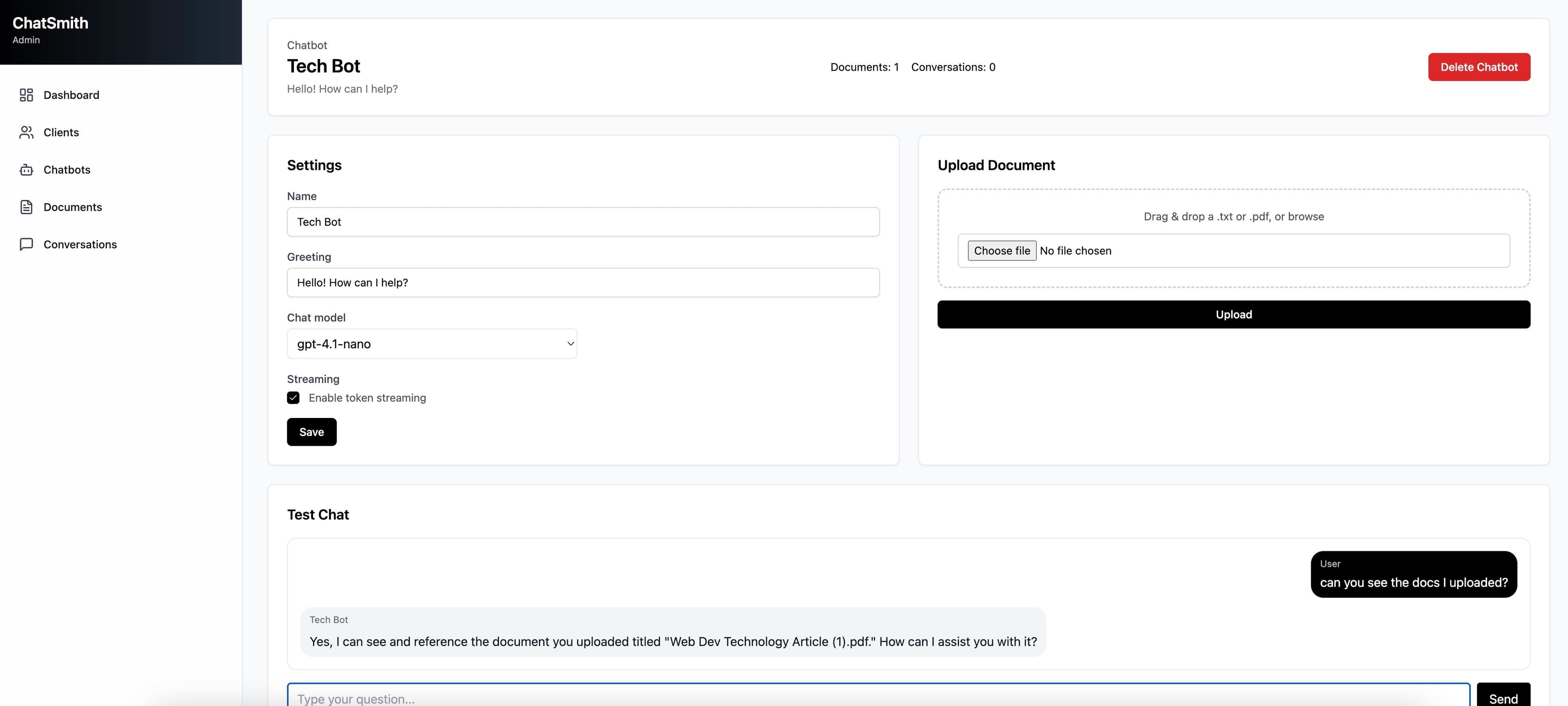Click the Dashboard grid icon
The height and width of the screenshot is (706, 1568).
(x=26, y=95)
